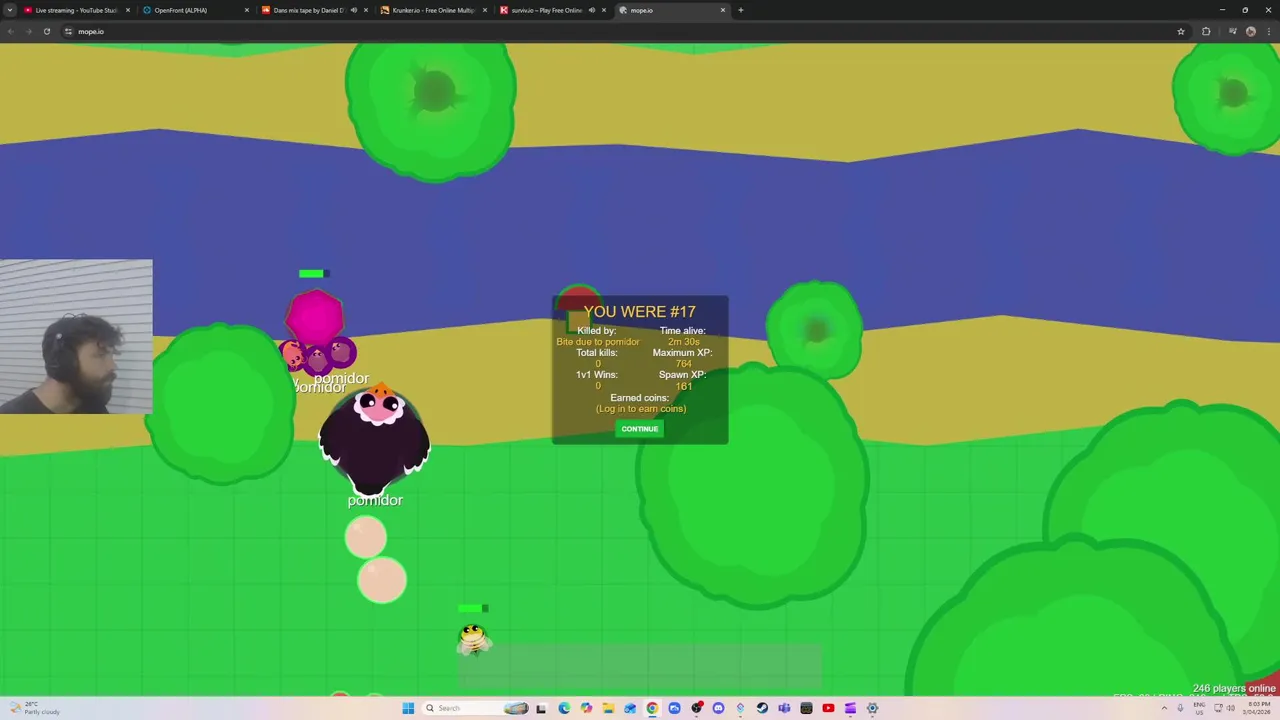Open a new browser tab with plus
The height and width of the screenshot is (720, 1280).
click(x=741, y=10)
